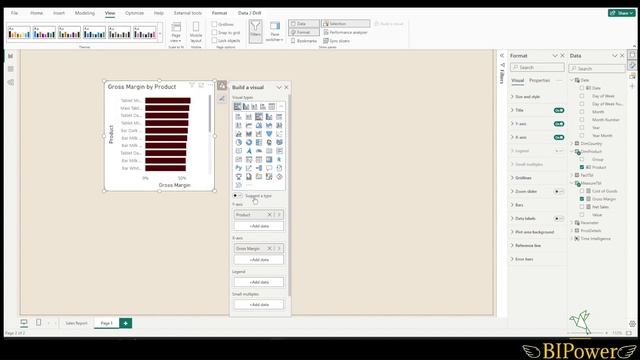Add a new report page
Viewport: 640px width, 360px height.
point(125,323)
